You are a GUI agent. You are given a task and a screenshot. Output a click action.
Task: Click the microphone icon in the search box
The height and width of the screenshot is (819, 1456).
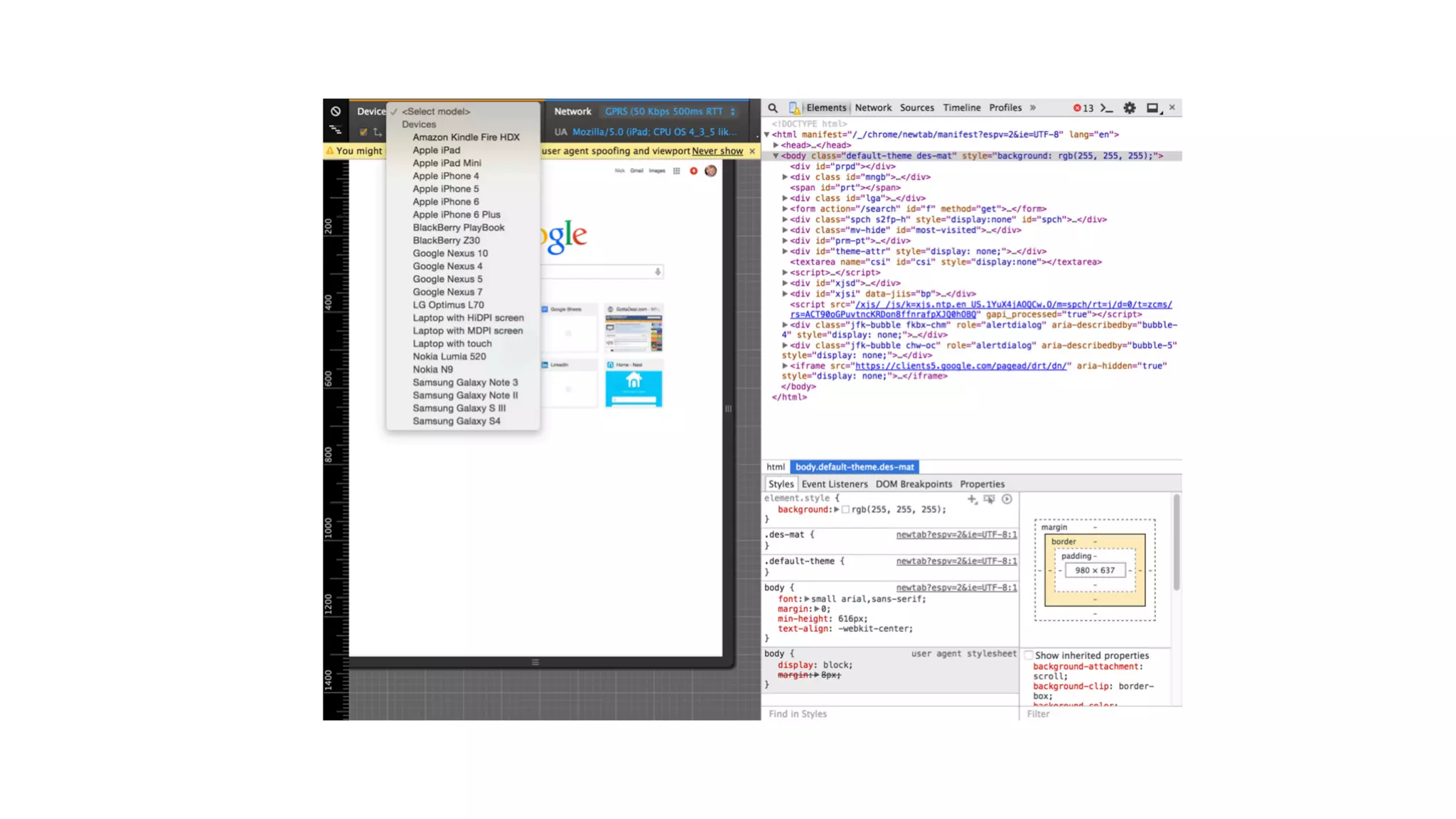coord(658,272)
